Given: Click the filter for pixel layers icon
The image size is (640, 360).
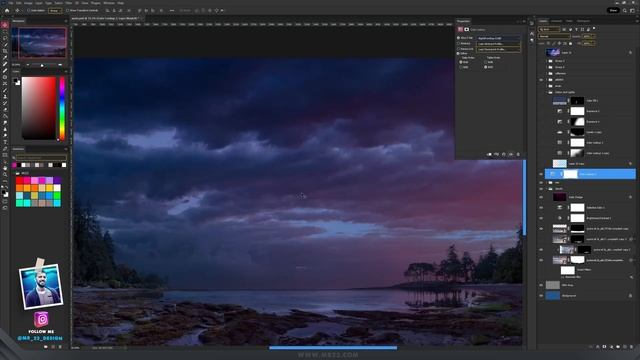Looking at the screenshot, I should pyautogui.click(x=564, y=29).
